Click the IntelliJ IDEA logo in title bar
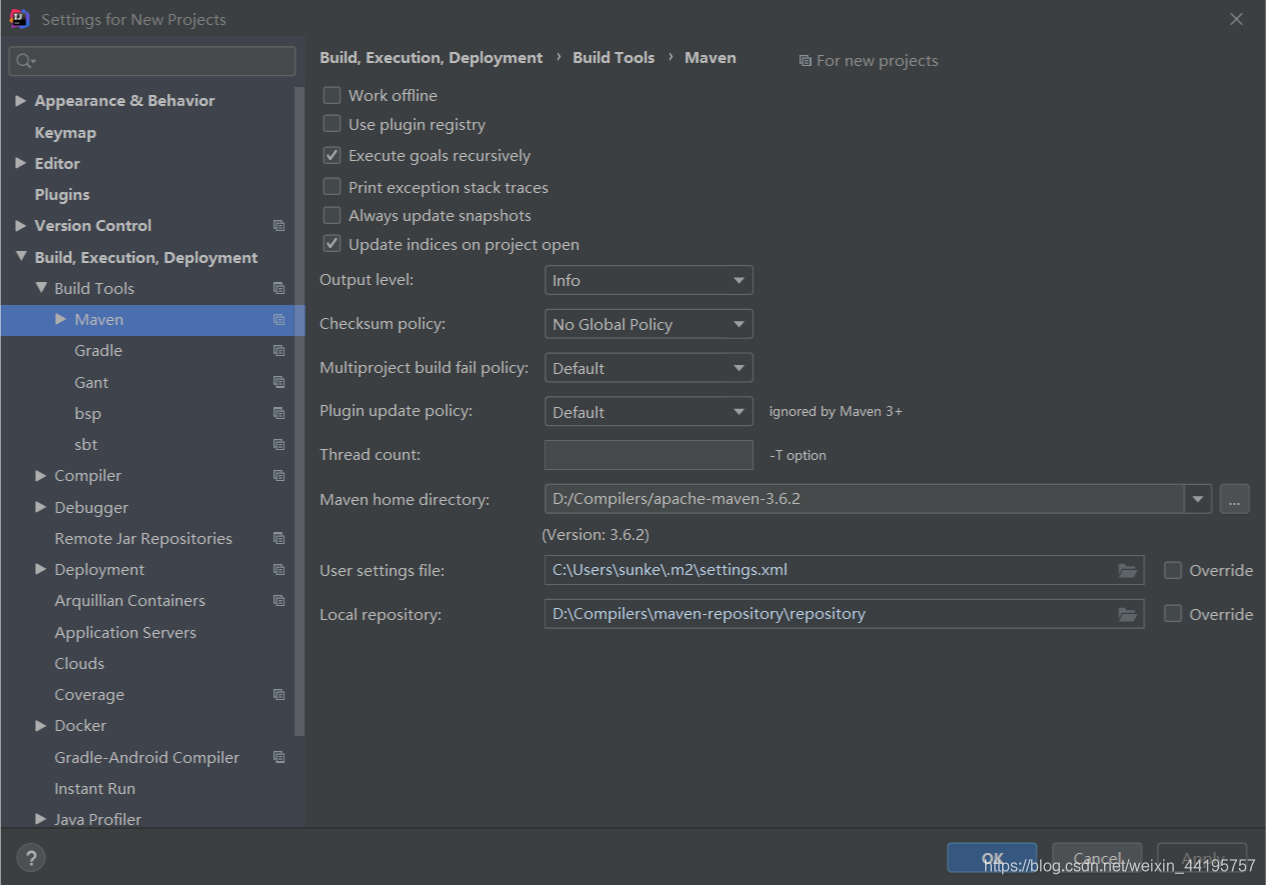The height and width of the screenshot is (885, 1266). (x=19, y=18)
